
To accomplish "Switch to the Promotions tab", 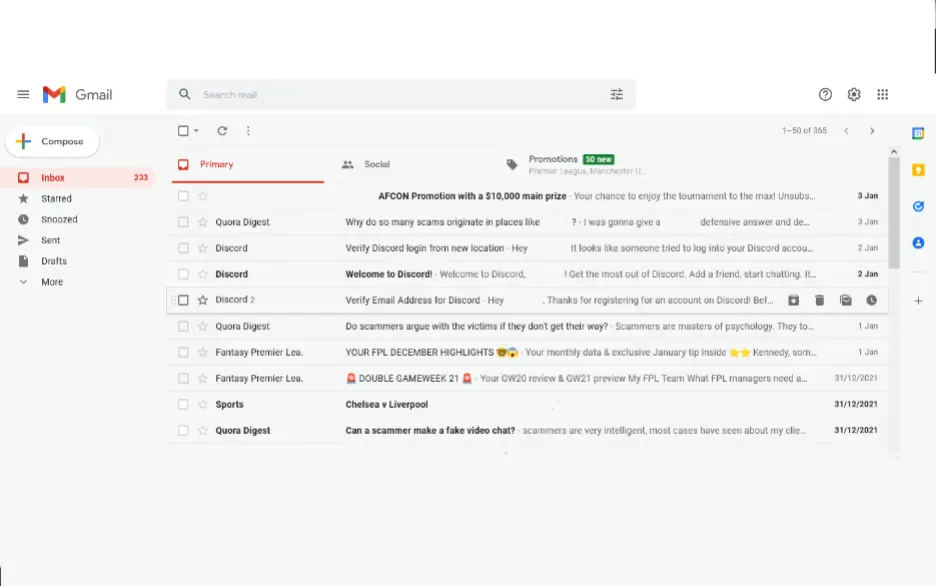I will click(577, 164).
